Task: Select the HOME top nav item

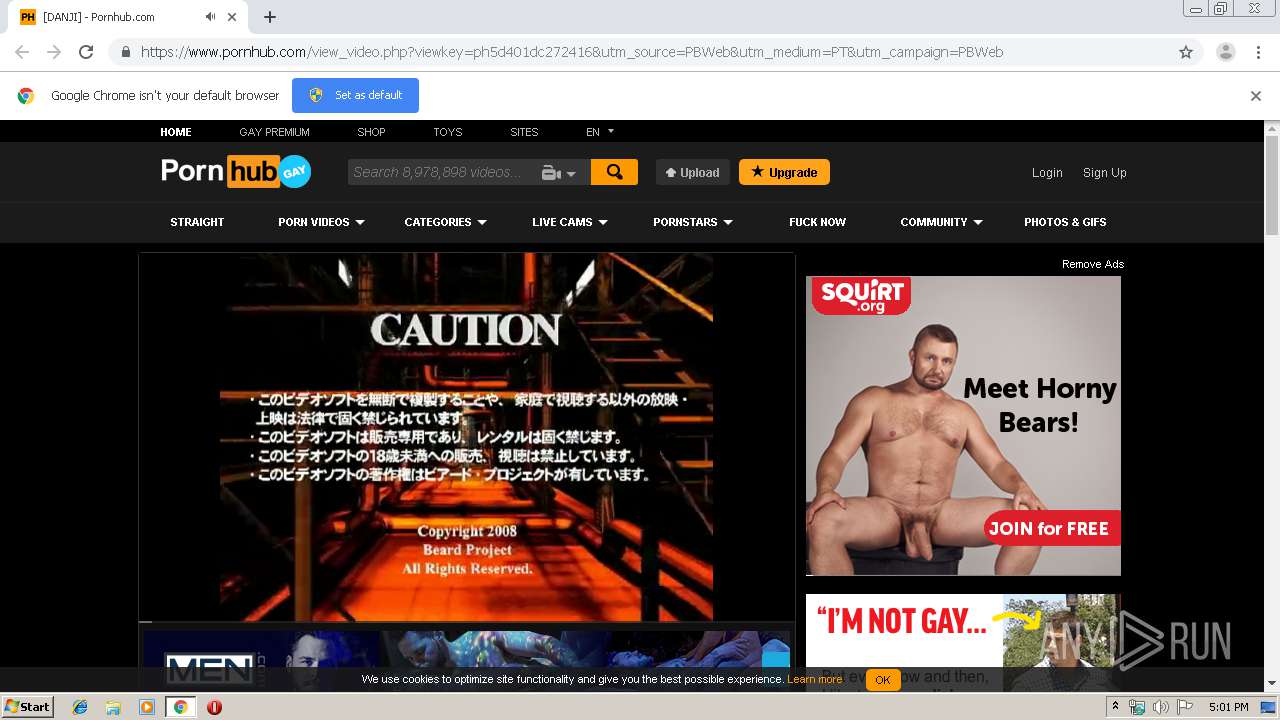Action: pos(176,132)
